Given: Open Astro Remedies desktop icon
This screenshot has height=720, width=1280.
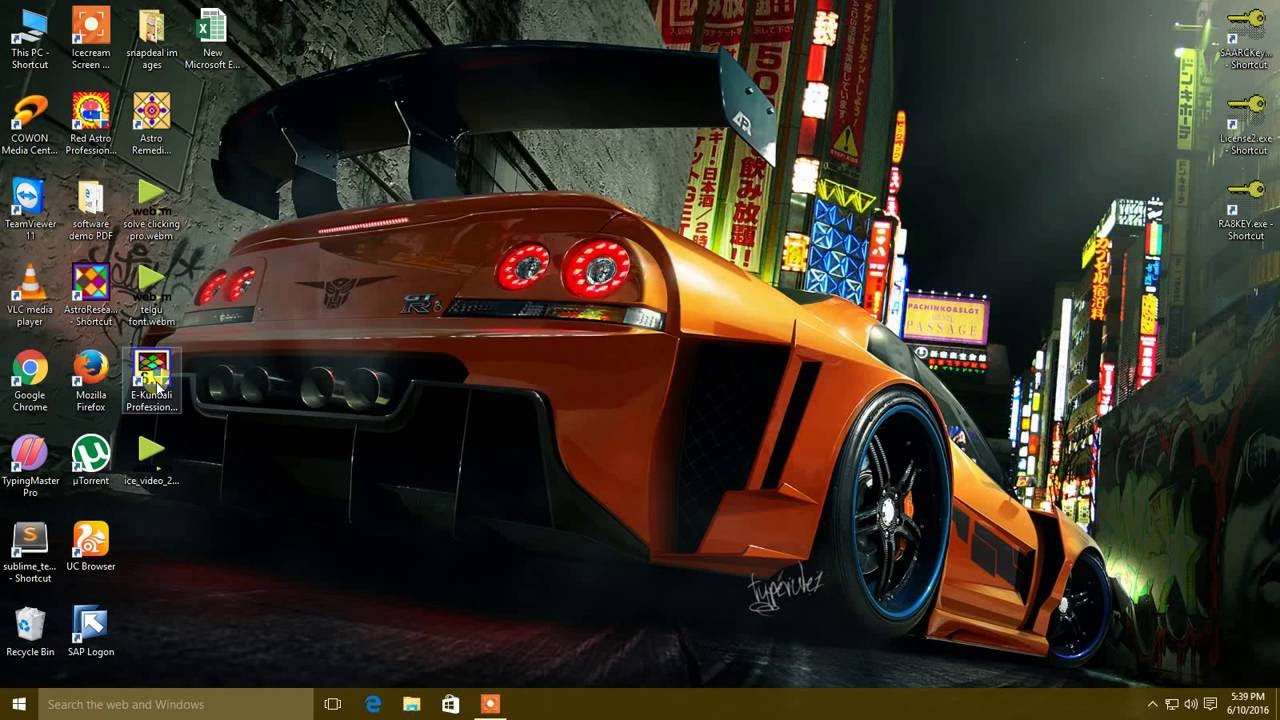Looking at the screenshot, I should (x=152, y=125).
